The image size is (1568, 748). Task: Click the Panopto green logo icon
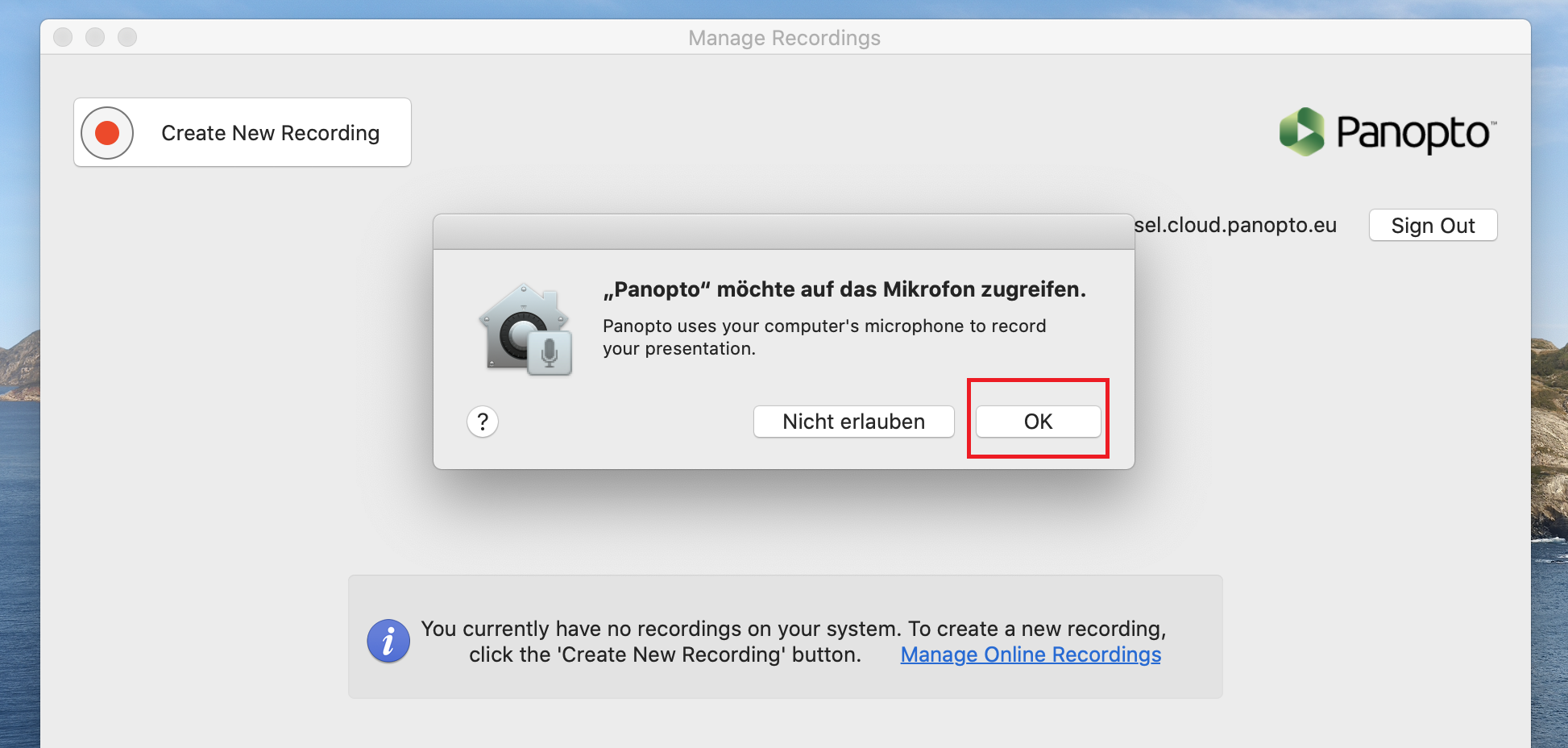pyautogui.click(x=1301, y=131)
